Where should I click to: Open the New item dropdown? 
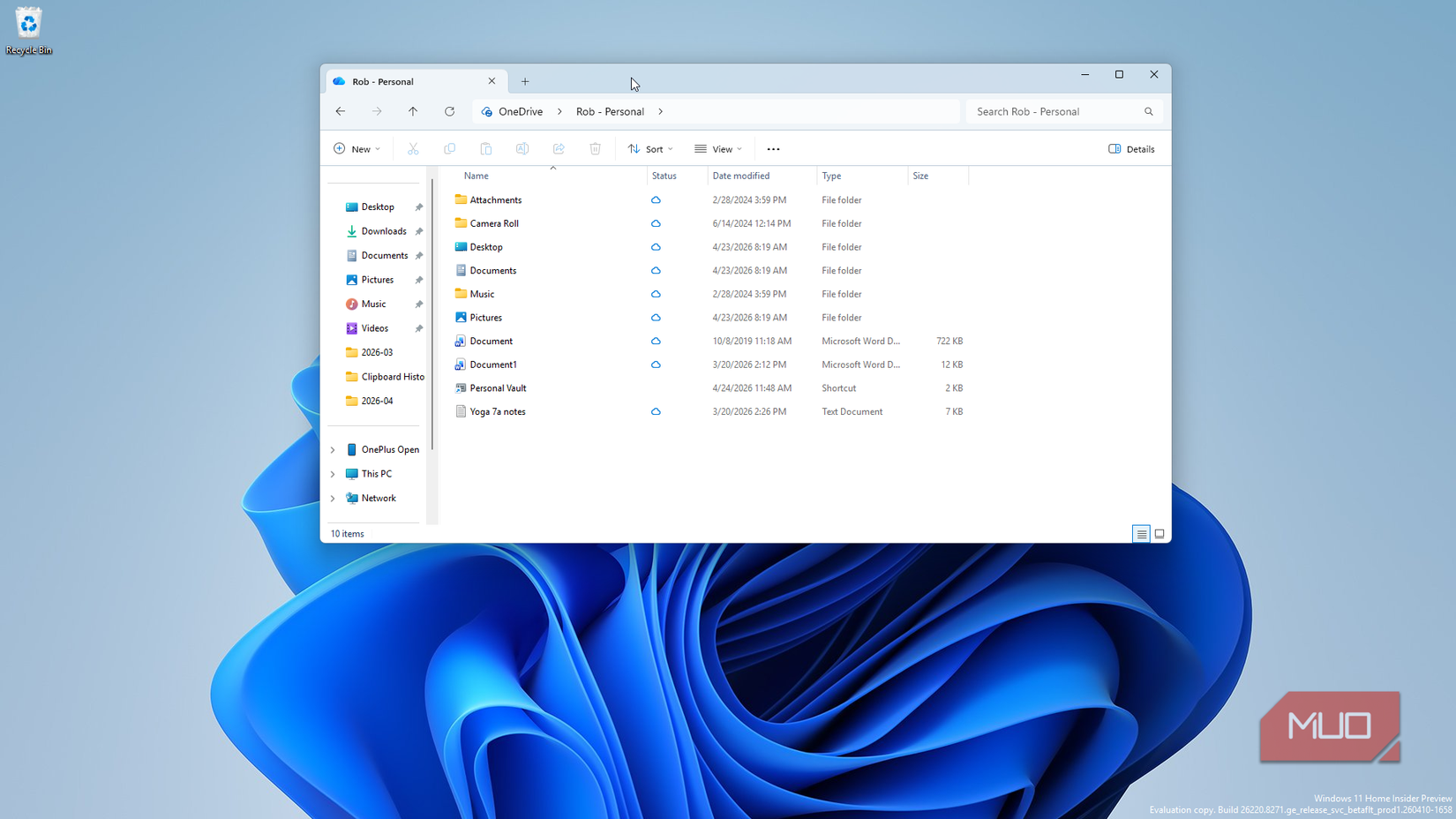(356, 148)
